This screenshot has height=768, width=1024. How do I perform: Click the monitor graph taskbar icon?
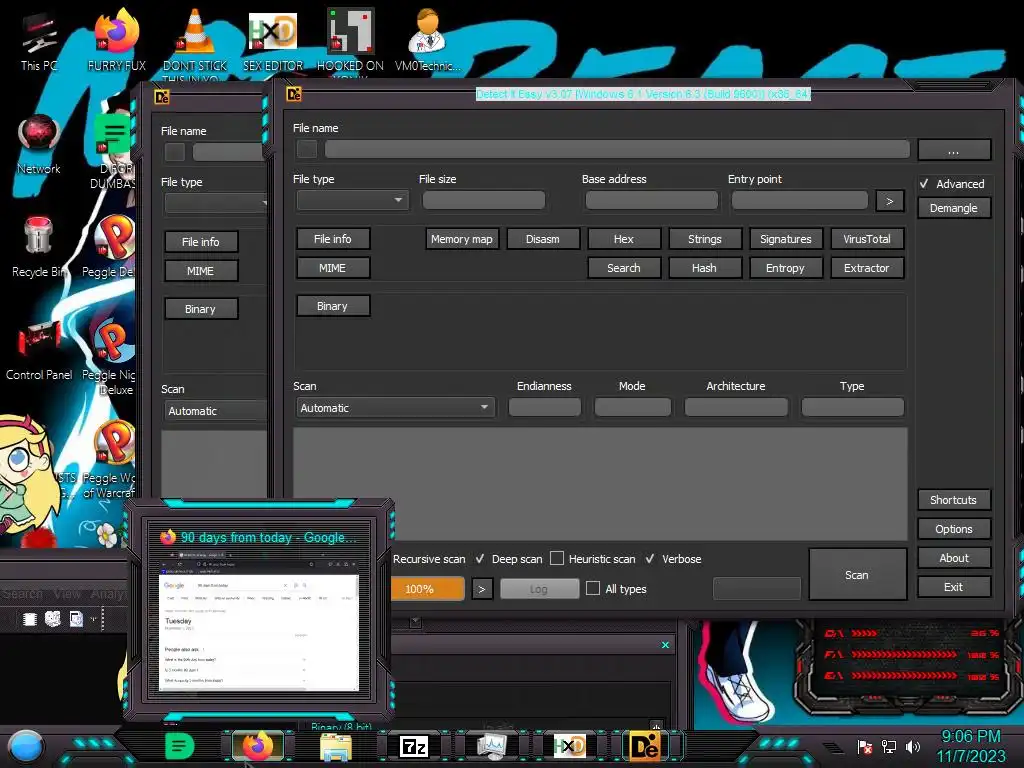[x=492, y=746]
